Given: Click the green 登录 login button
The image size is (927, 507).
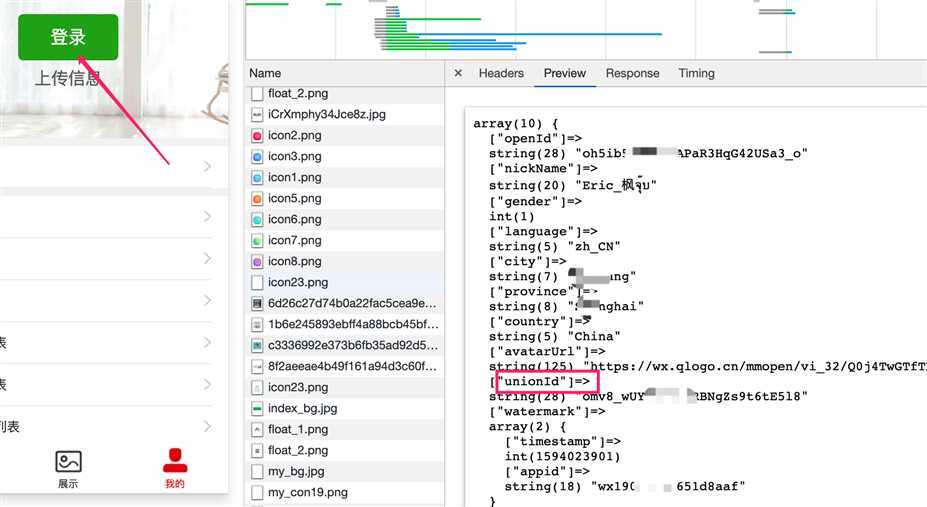Looking at the screenshot, I should click(x=68, y=37).
